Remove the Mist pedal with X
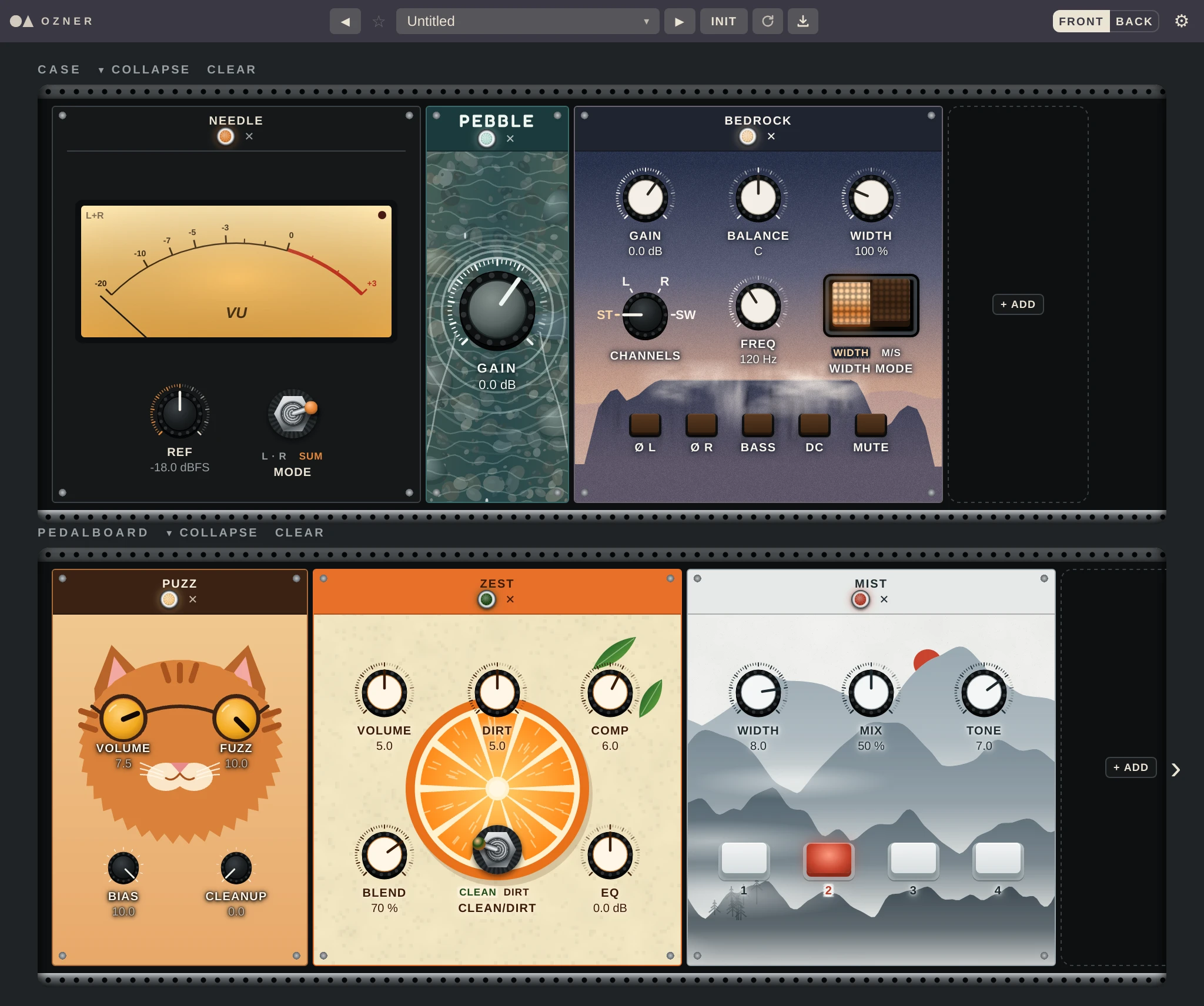1204x1006 pixels. [x=884, y=599]
